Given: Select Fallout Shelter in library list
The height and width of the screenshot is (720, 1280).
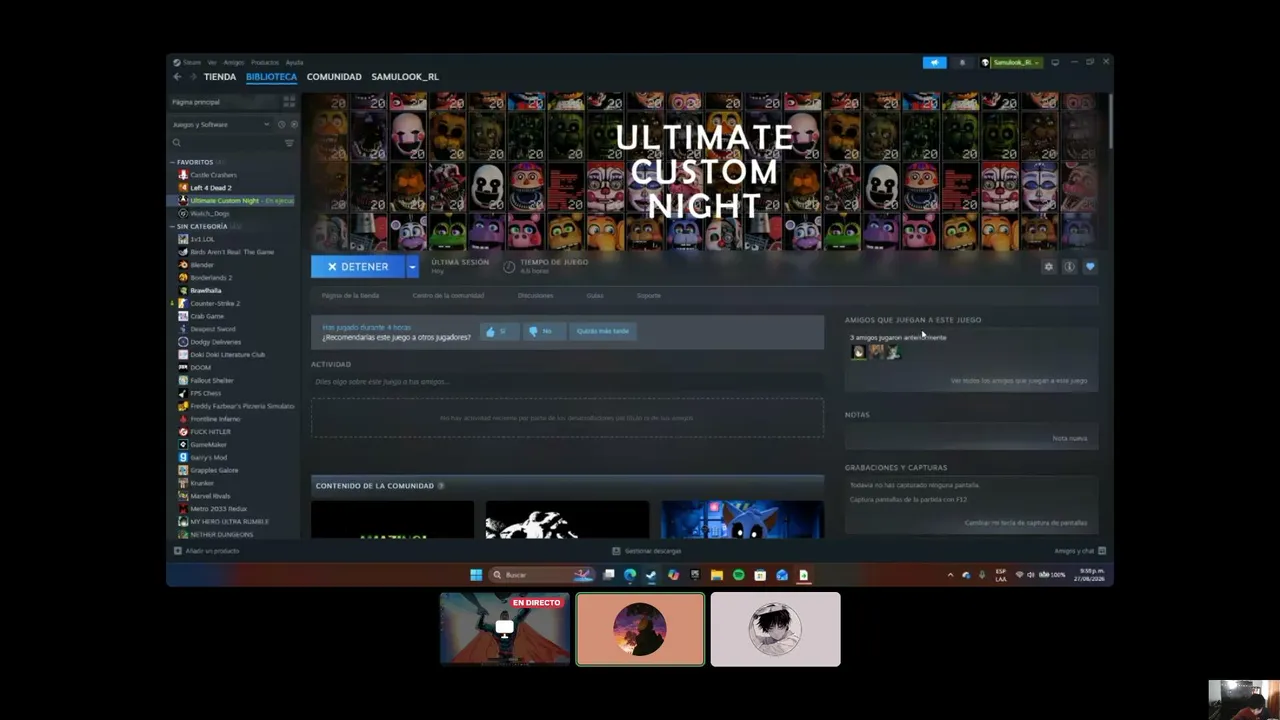Looking at the screenshot, I should click(212, 381).
